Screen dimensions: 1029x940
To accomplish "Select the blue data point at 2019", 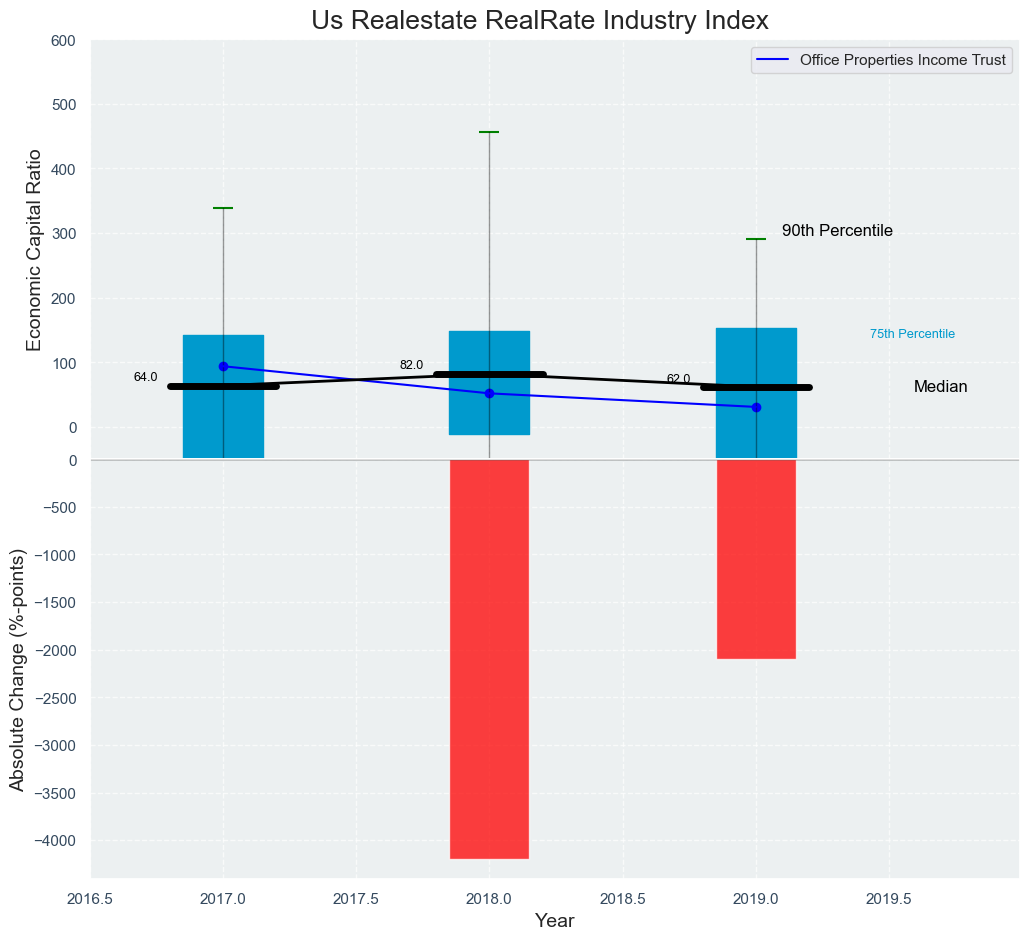I will [756, 407].
